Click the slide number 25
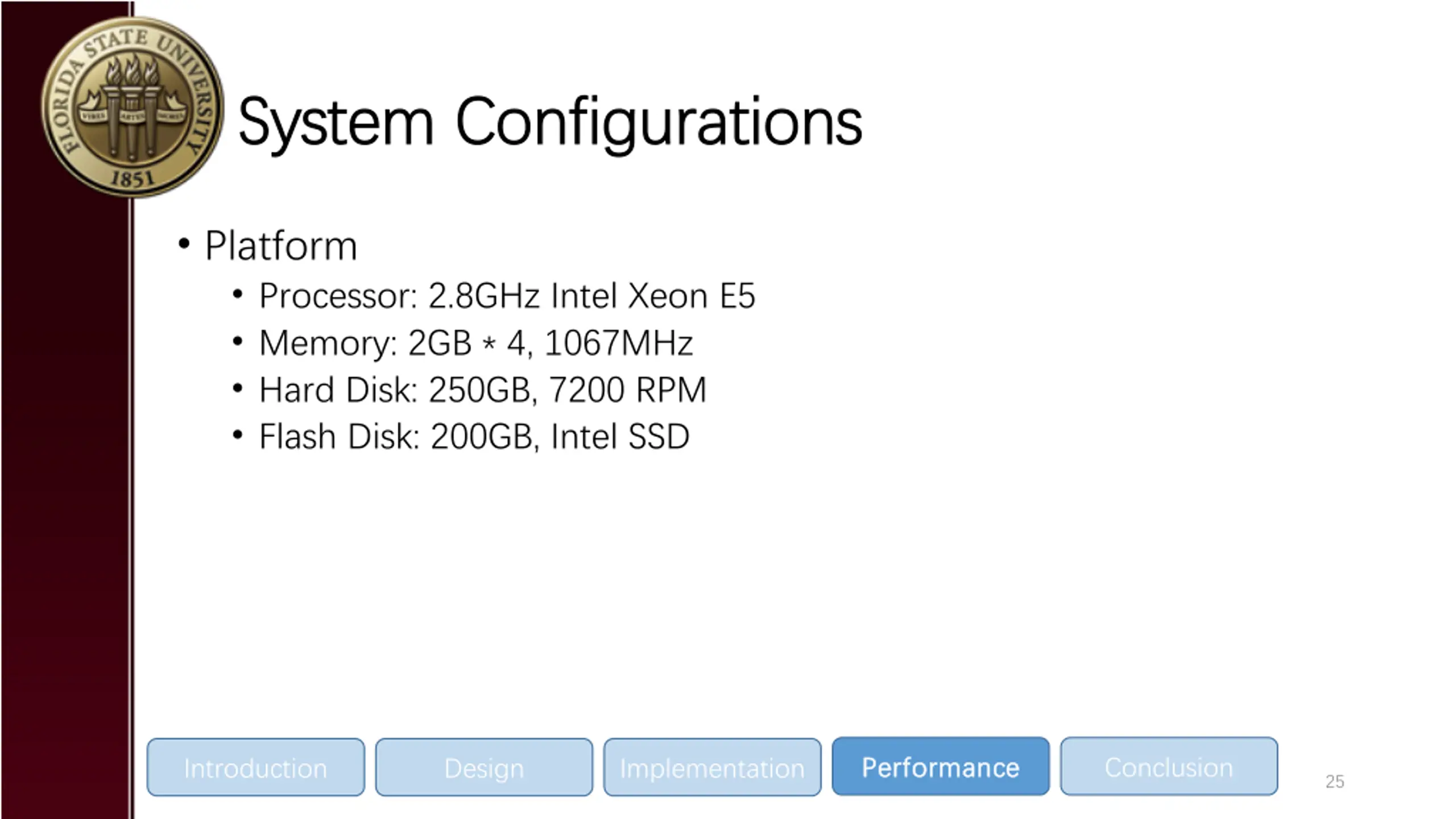Screen dimensions: 1456x819 point(1334,781)
